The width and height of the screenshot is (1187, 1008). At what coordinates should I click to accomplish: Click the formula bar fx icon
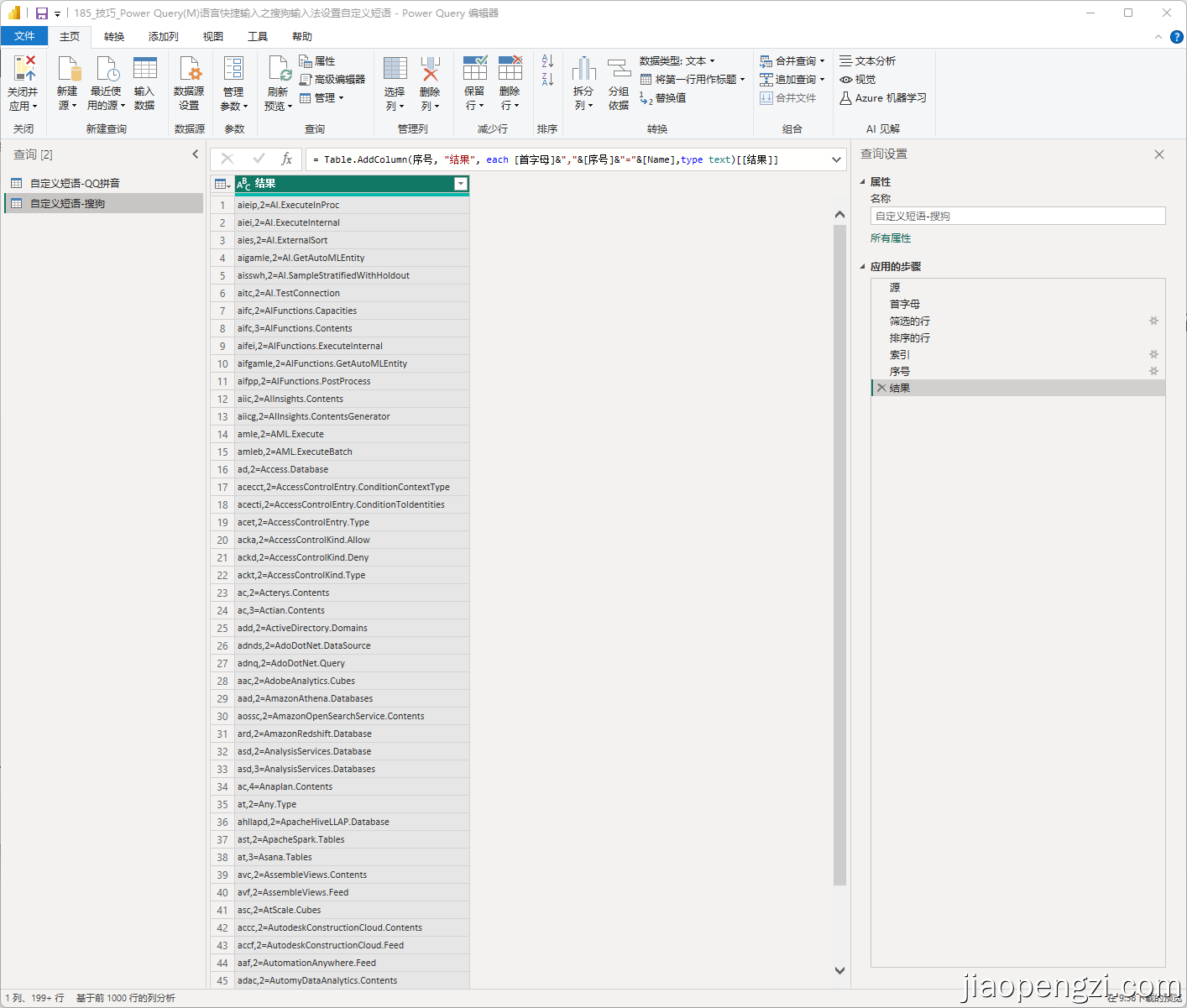286,159
